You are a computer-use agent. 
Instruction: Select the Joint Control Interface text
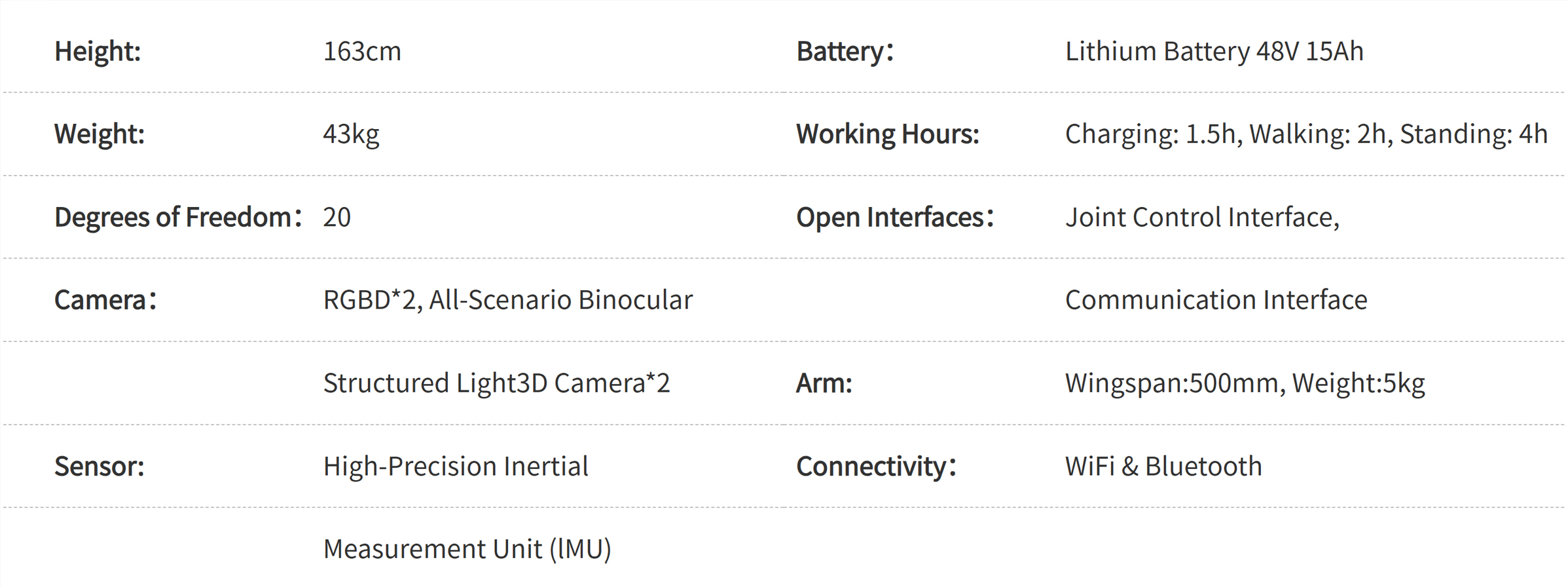click(x=1202, y=217)
